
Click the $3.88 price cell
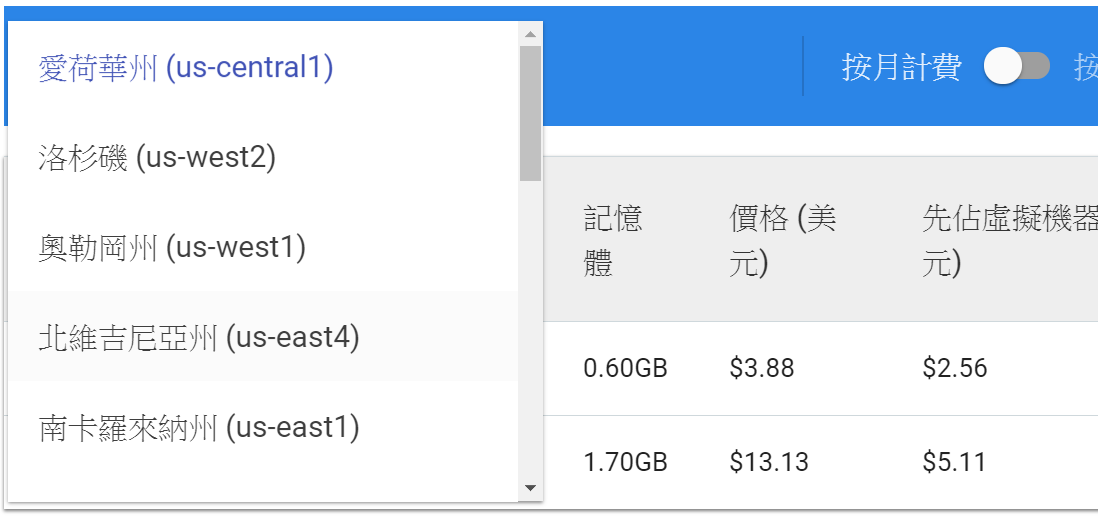coord(762,368)
